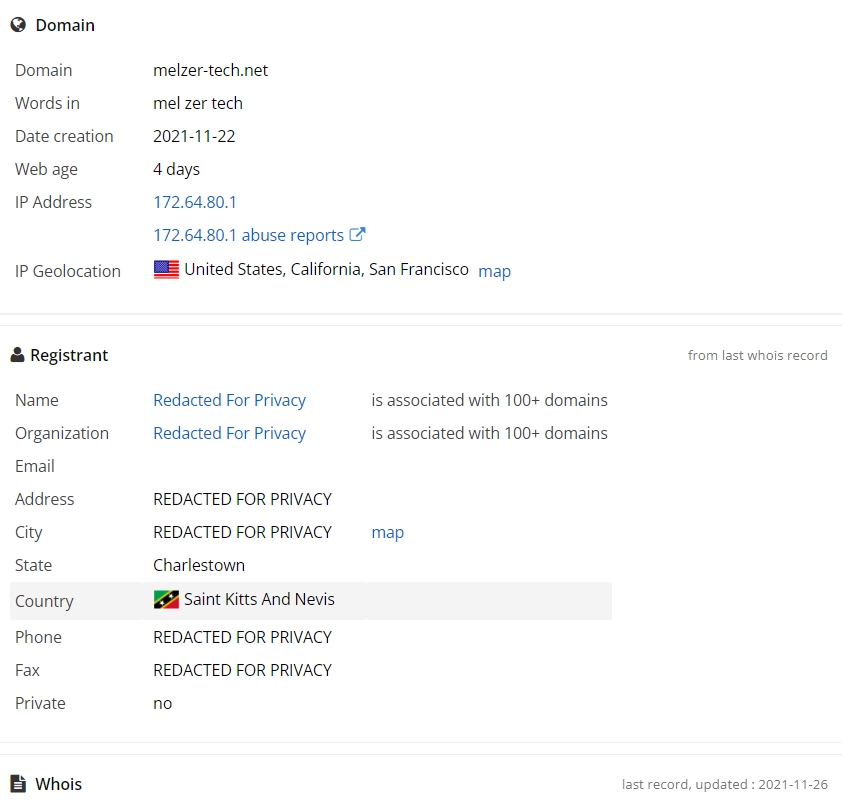The height and width of the screenshot is (800, 842).
Task: Select the creation date 2021-11-22
Action: coord(194,136)
